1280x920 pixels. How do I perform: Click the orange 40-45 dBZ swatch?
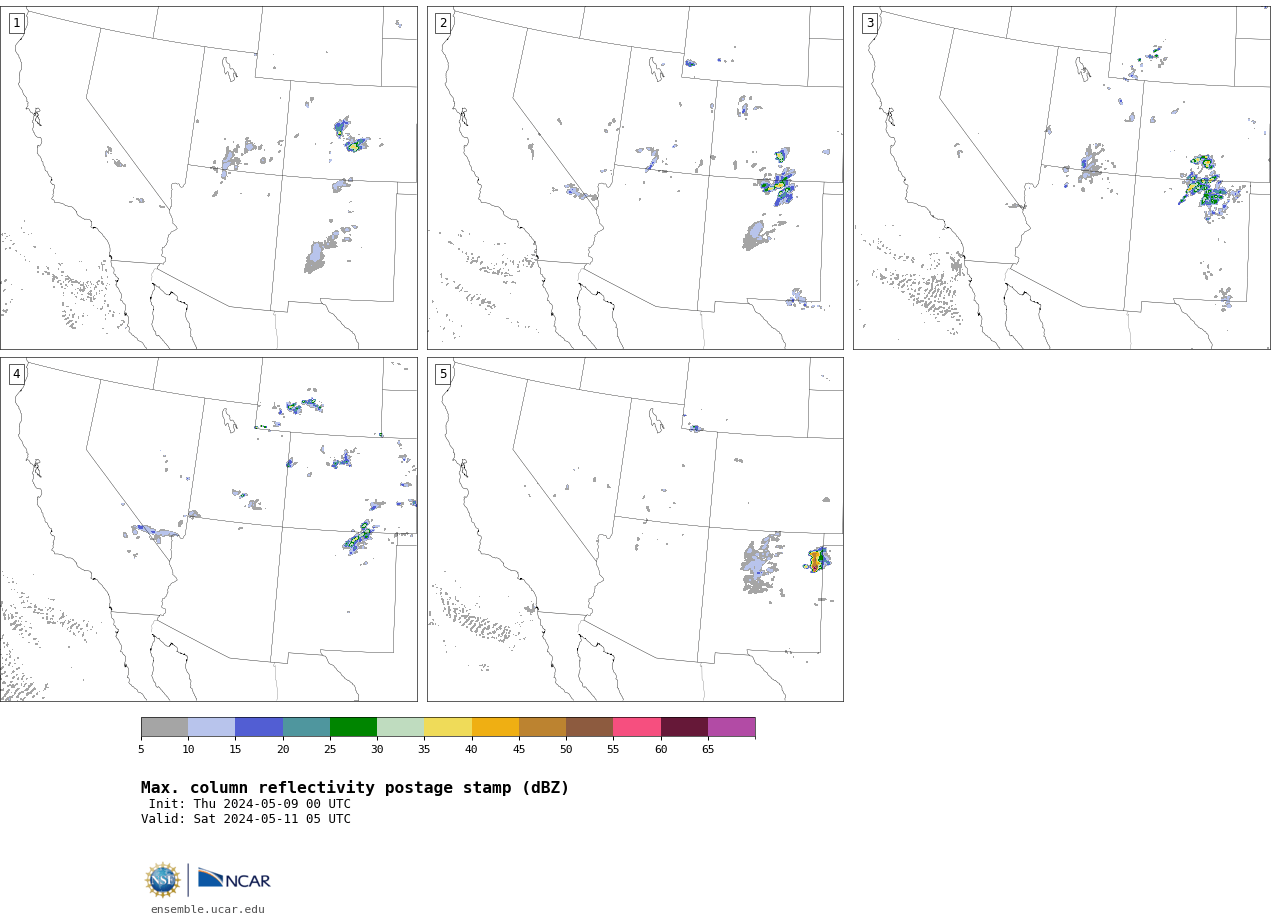pyautogui.click(x=495, y=727)
